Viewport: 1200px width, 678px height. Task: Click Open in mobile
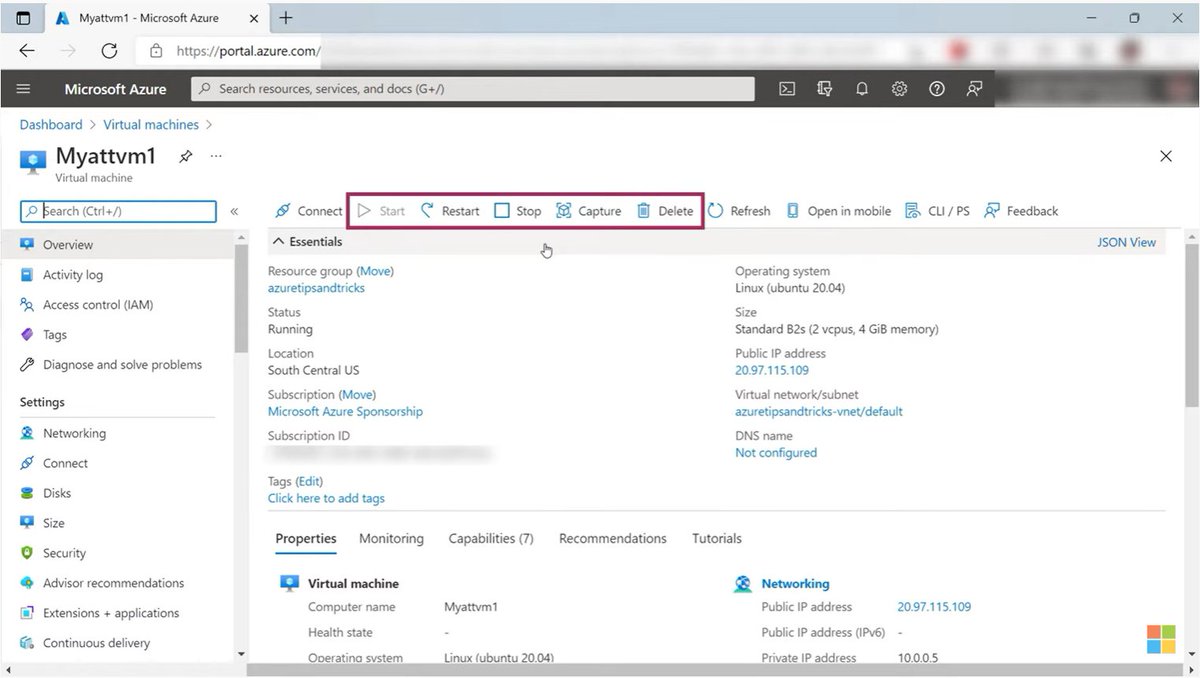coord(838,211)
